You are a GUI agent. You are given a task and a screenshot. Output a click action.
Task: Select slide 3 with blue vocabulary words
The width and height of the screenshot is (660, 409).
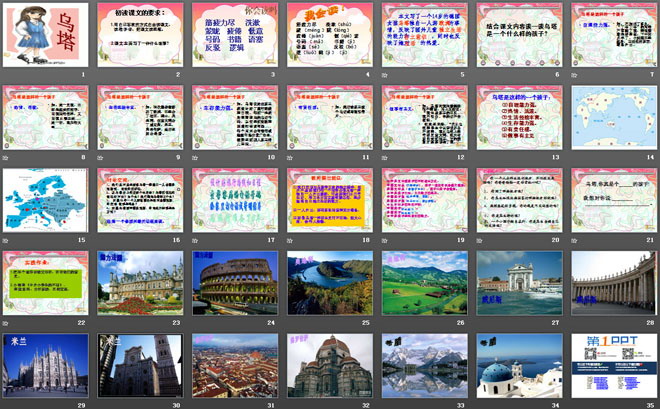click(x=235, y=35)
